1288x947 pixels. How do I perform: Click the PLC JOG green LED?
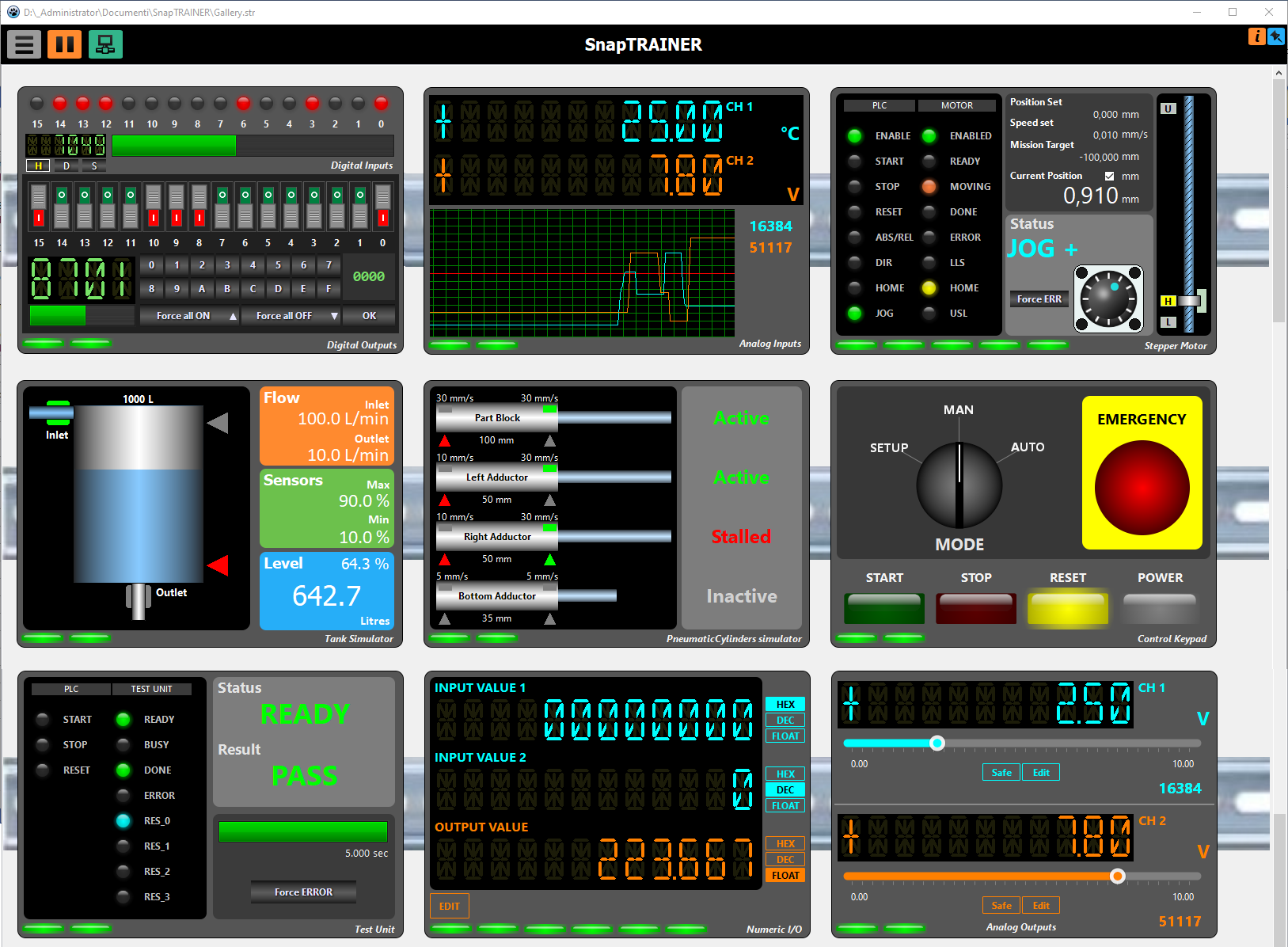pyautogui.click(x=854, y=313)
